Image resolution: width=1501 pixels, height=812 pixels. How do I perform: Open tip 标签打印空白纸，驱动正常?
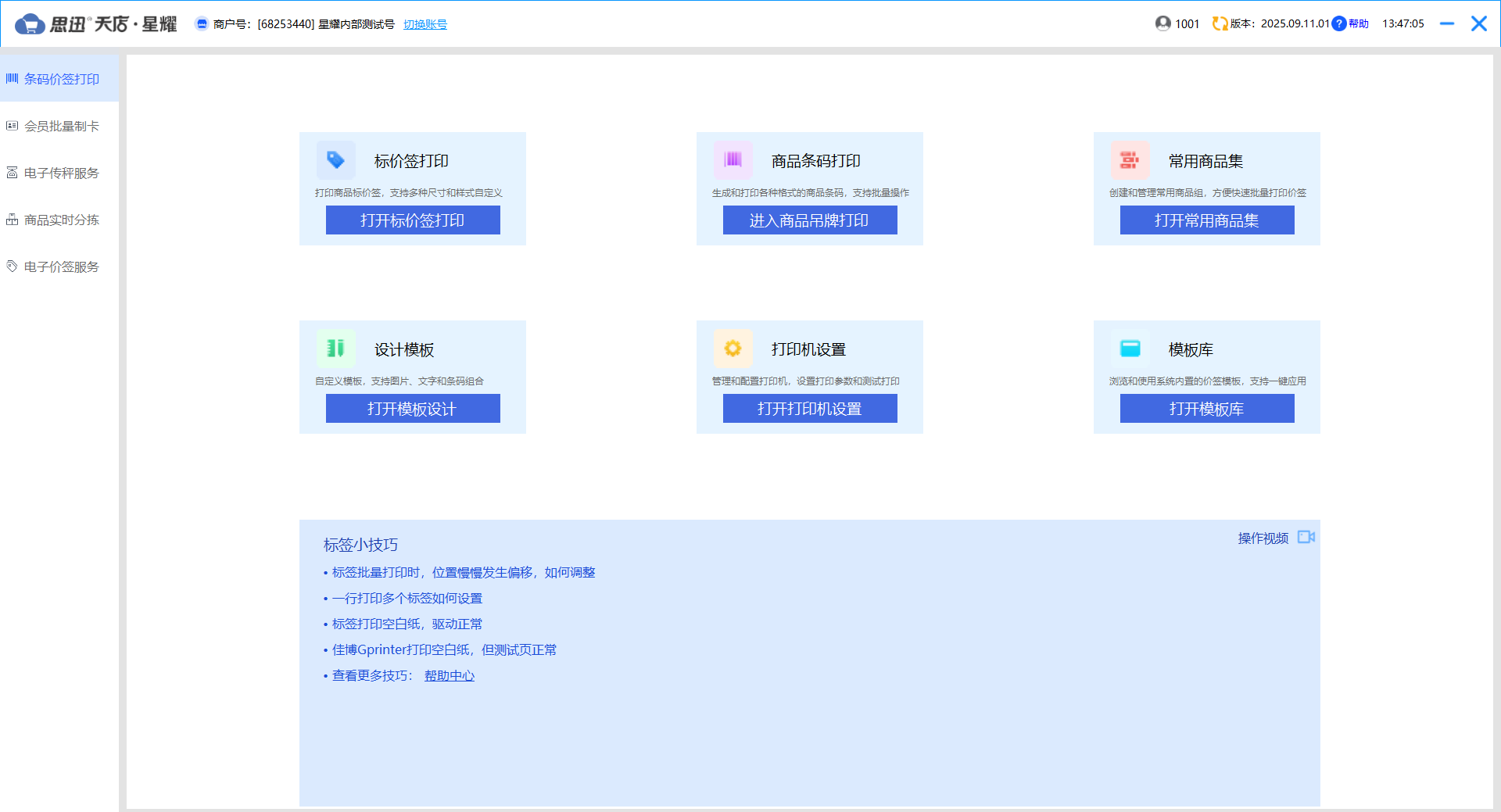pyautogui.click(x=407, y=624)
